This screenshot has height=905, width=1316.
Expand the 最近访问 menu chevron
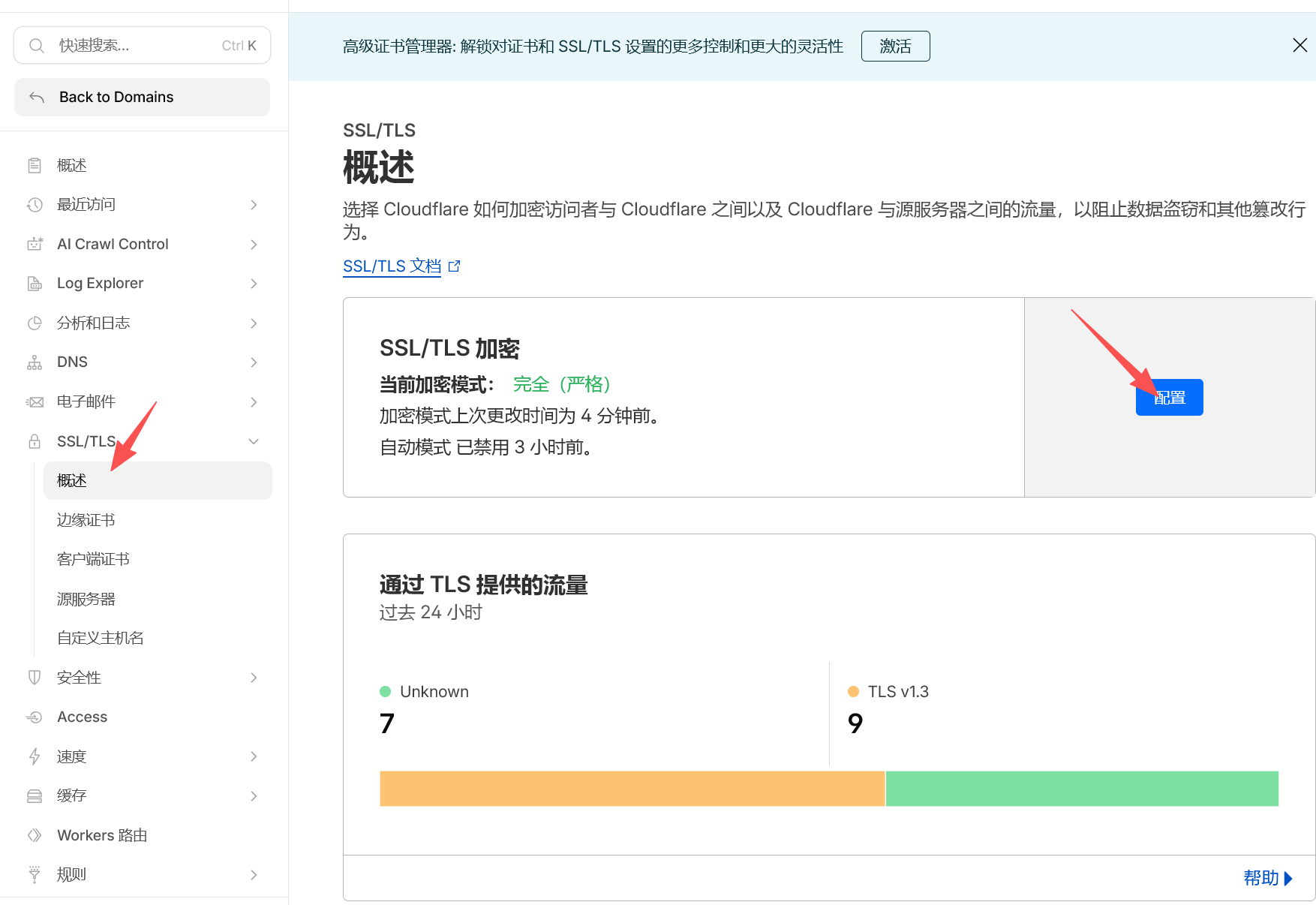pyautogui.click(x=254, y=205)
